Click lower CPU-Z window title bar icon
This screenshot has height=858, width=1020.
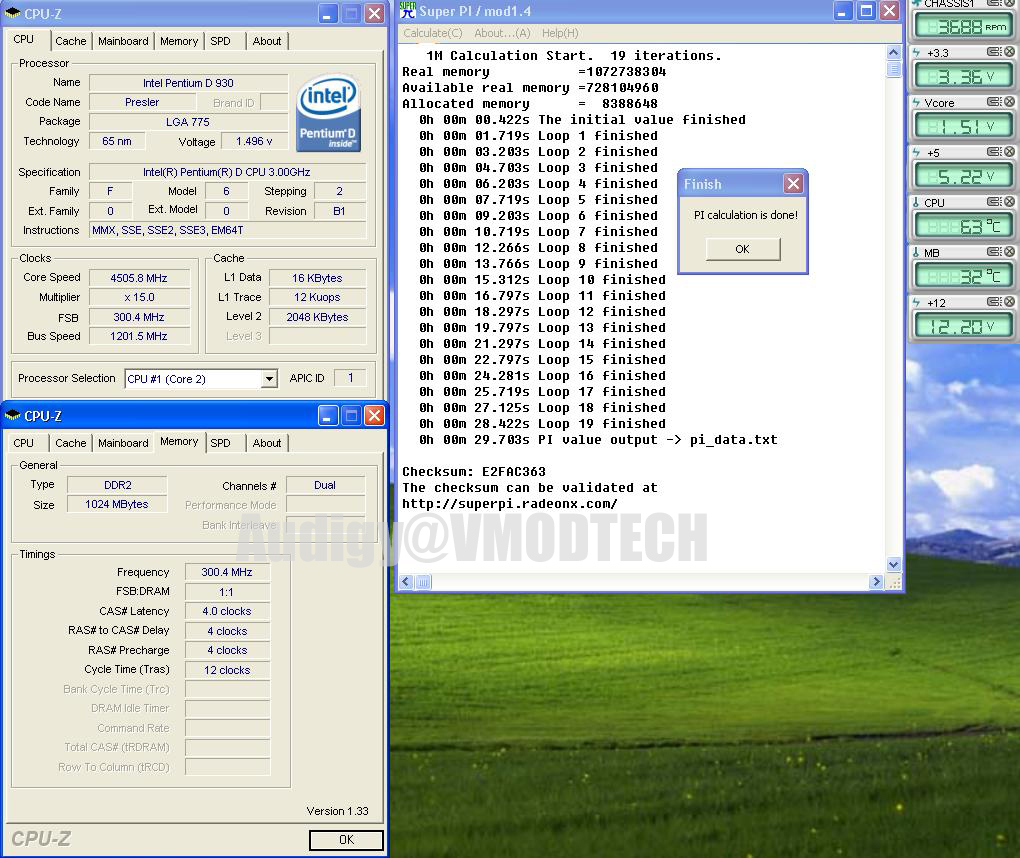(12, 416)
